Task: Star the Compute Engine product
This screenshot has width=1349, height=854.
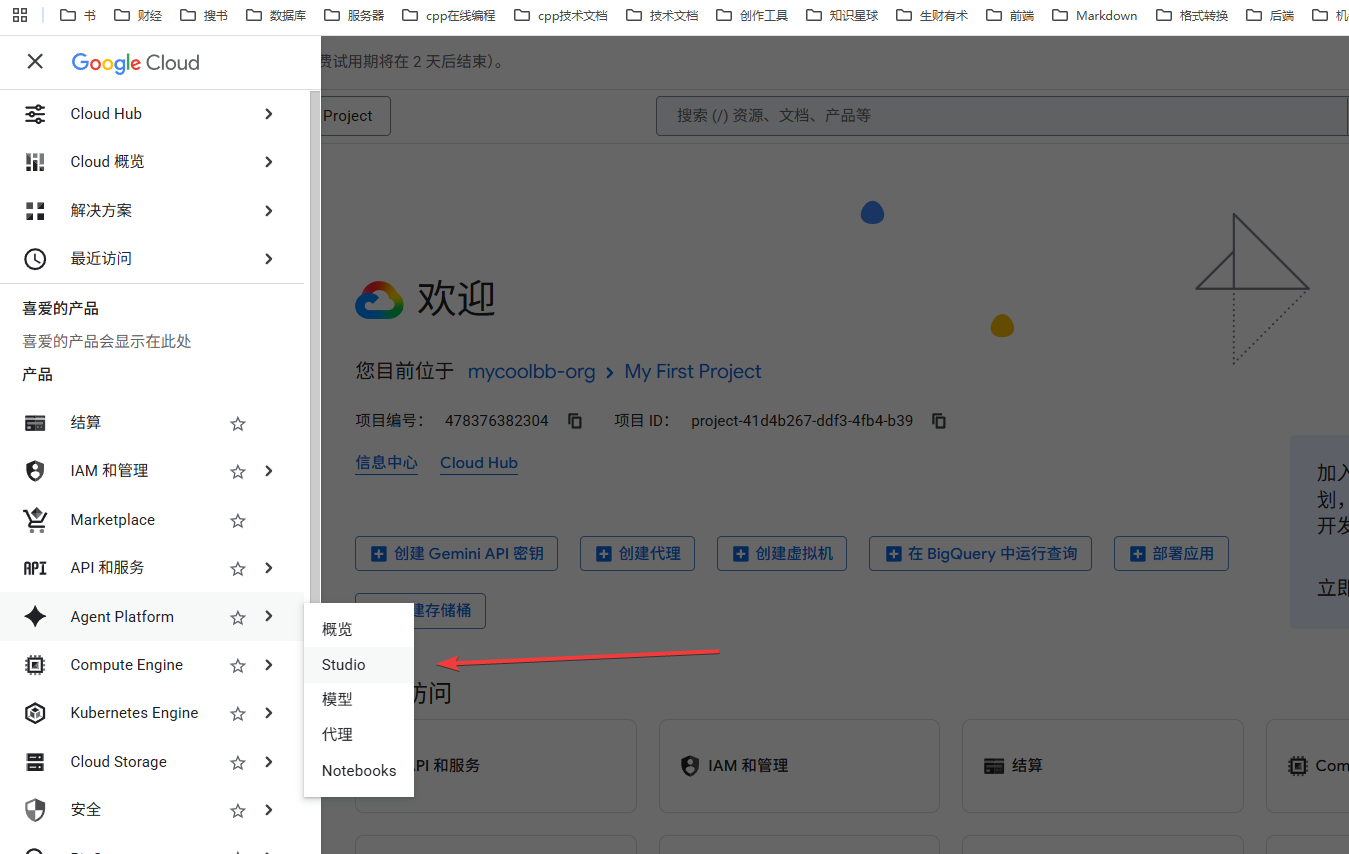Action: [x=238, y=665]
